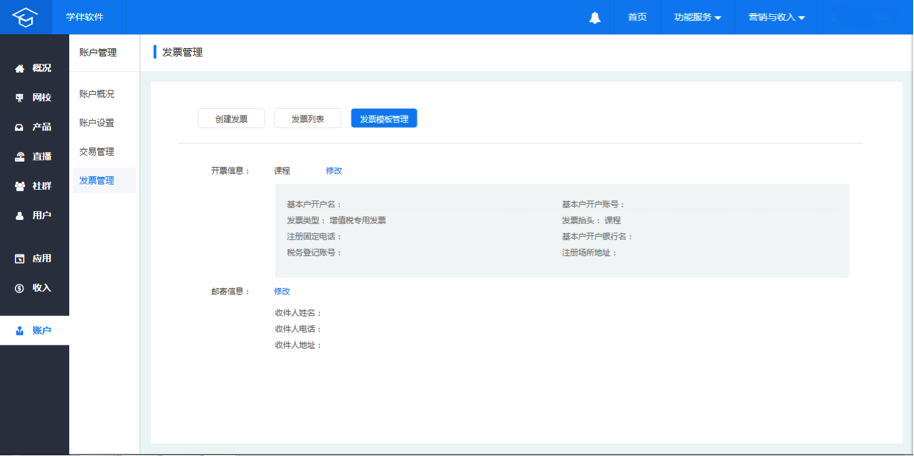This screenshot has width=914, height=456.
Task: Select the 网校 icon in sidebar
Action: pos(19,98)
